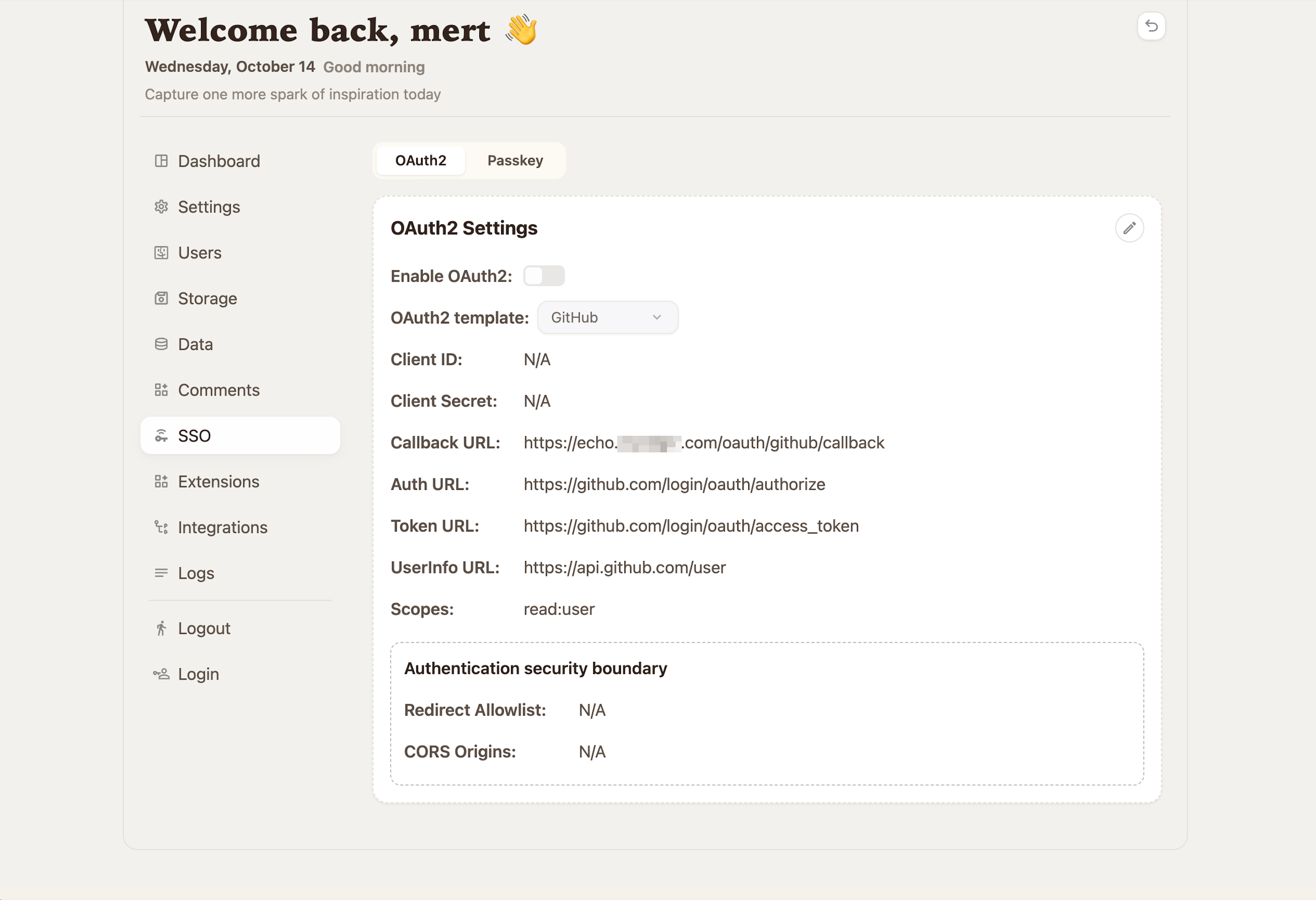The width and height of the screenshot is (1316, 900).
Task: Click the Logs lines icon
Action: pyautogui.click(x=161, y=573)
